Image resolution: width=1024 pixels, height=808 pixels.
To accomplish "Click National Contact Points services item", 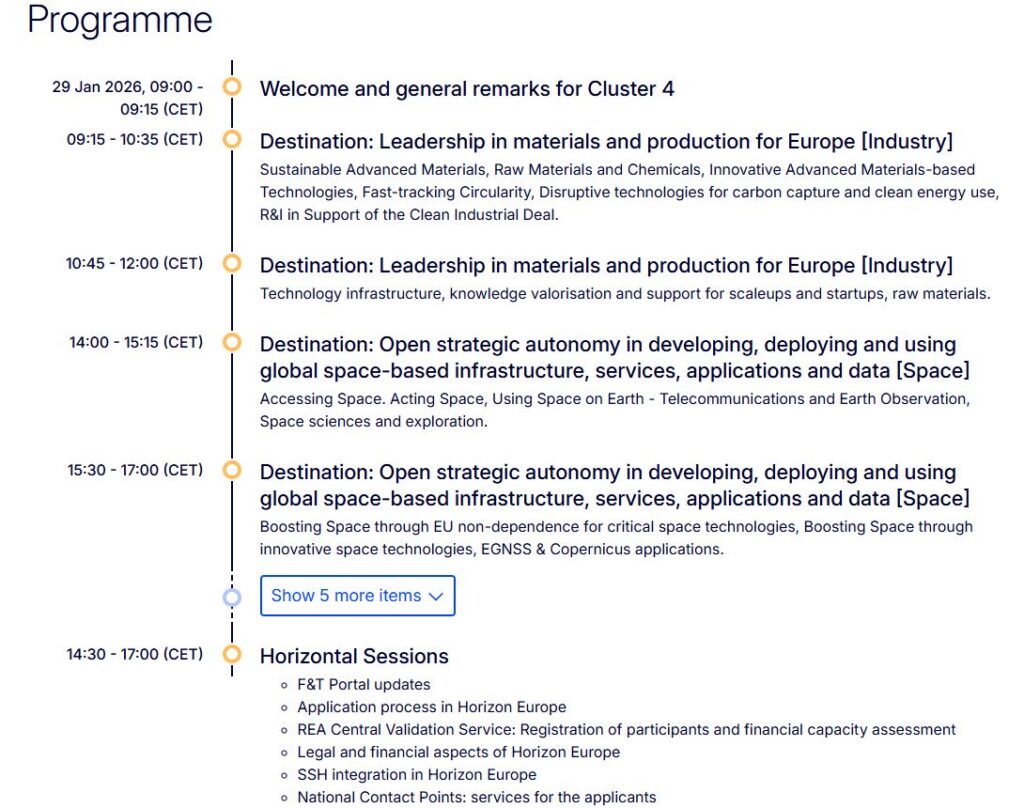I will click(477, 797).
